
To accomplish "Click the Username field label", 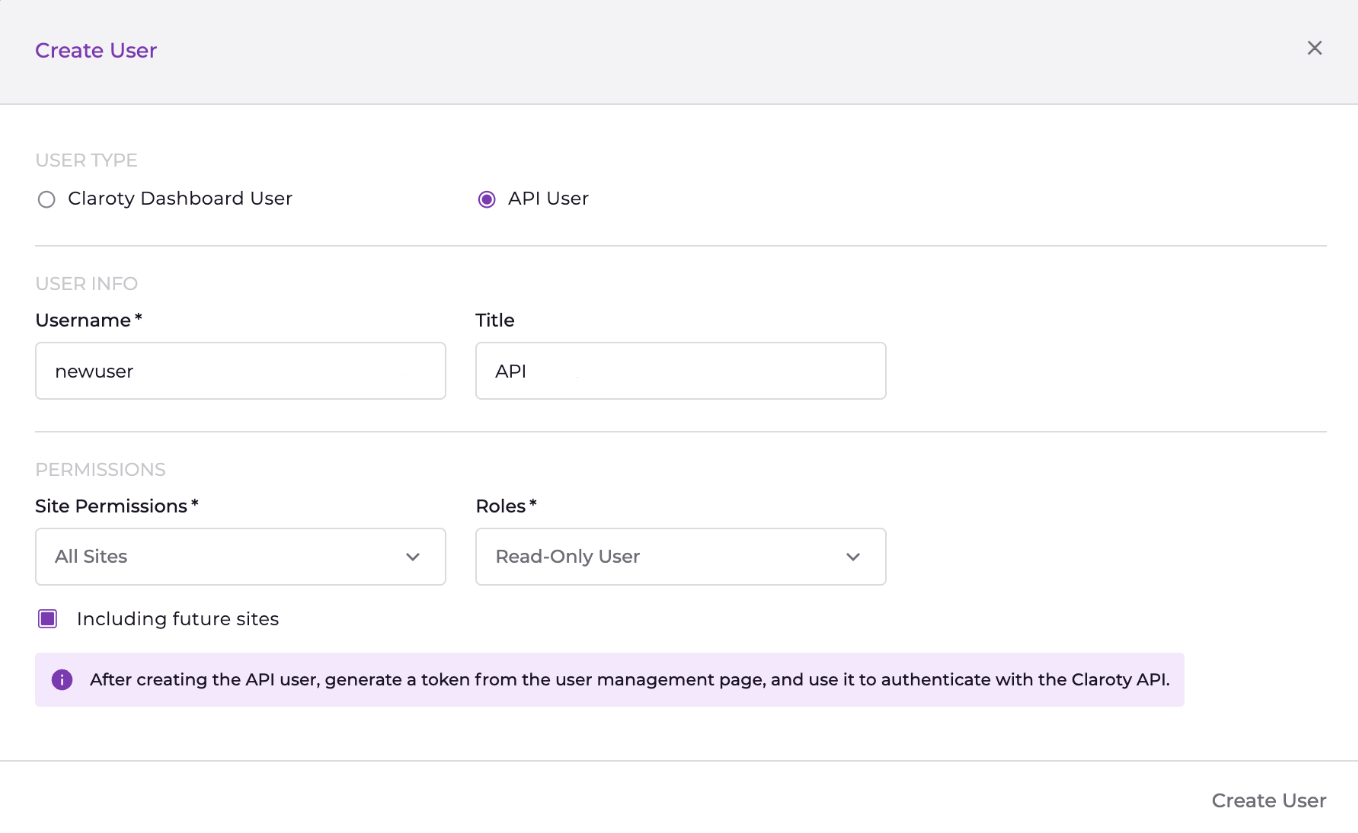I will click(x=84, y=320).
